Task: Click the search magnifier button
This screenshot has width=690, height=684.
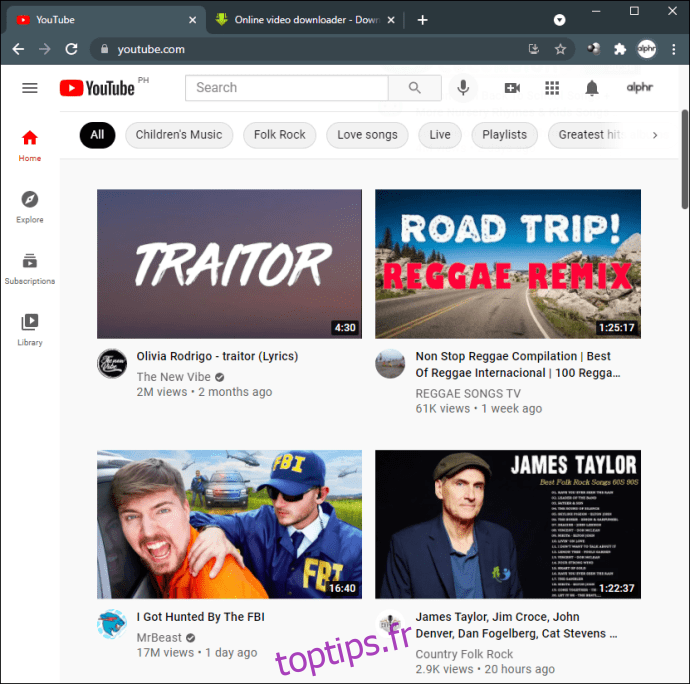Action: (415, 88)
